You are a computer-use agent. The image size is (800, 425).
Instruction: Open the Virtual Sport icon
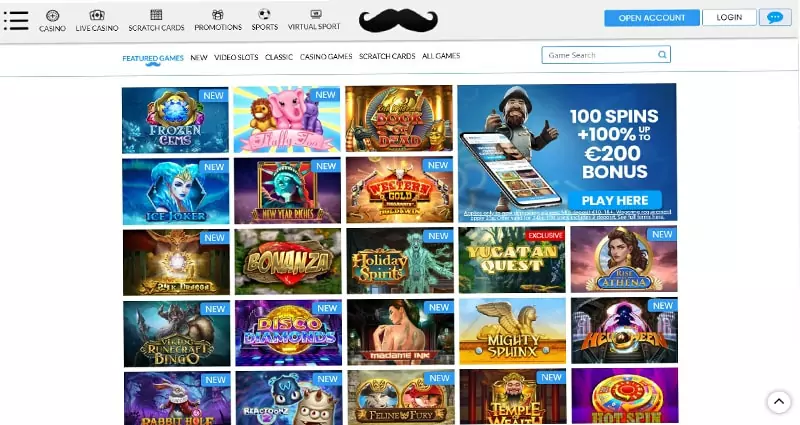(x=316, y=14)
